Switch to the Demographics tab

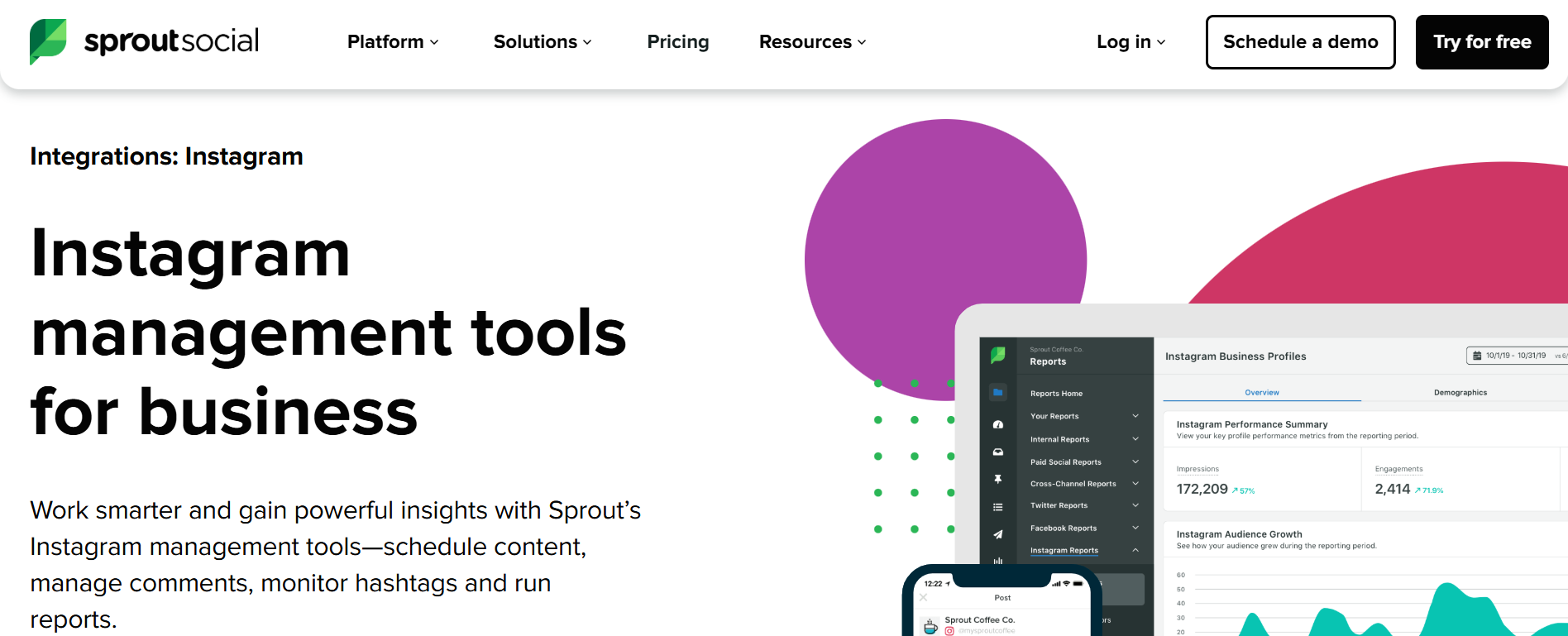[x=1460, y=393]
